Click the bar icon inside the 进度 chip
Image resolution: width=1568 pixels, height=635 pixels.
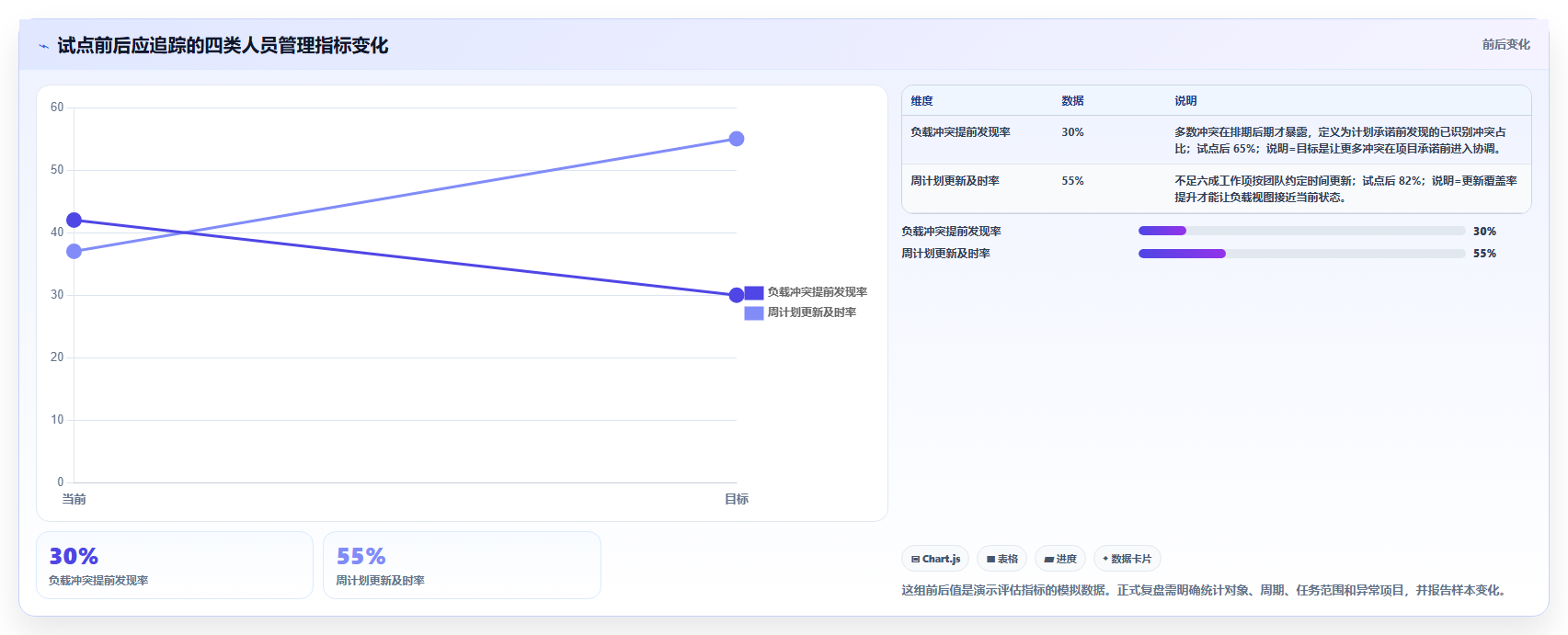1048,559
